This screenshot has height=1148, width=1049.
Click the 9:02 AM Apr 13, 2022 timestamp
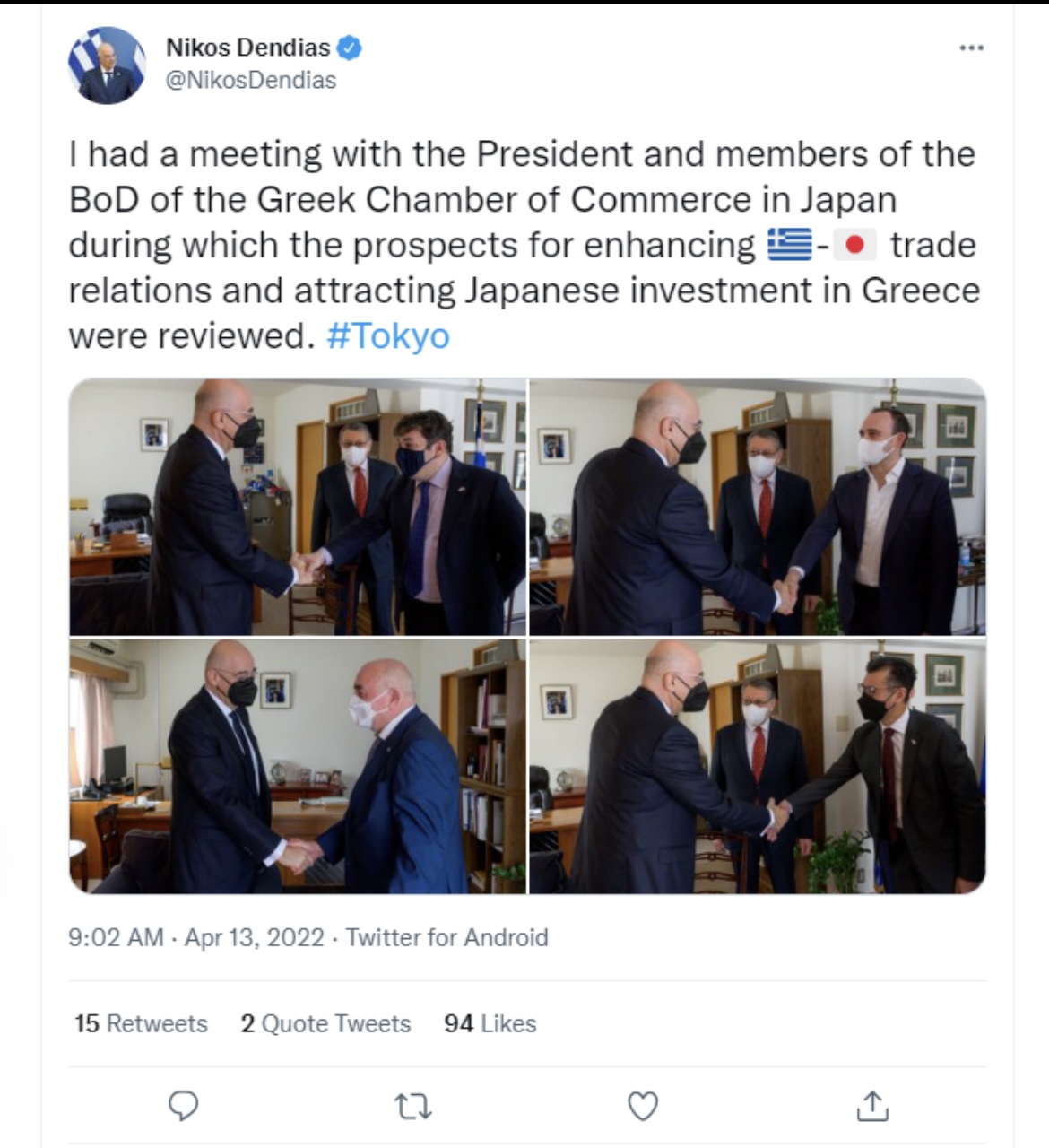point(195,937)
